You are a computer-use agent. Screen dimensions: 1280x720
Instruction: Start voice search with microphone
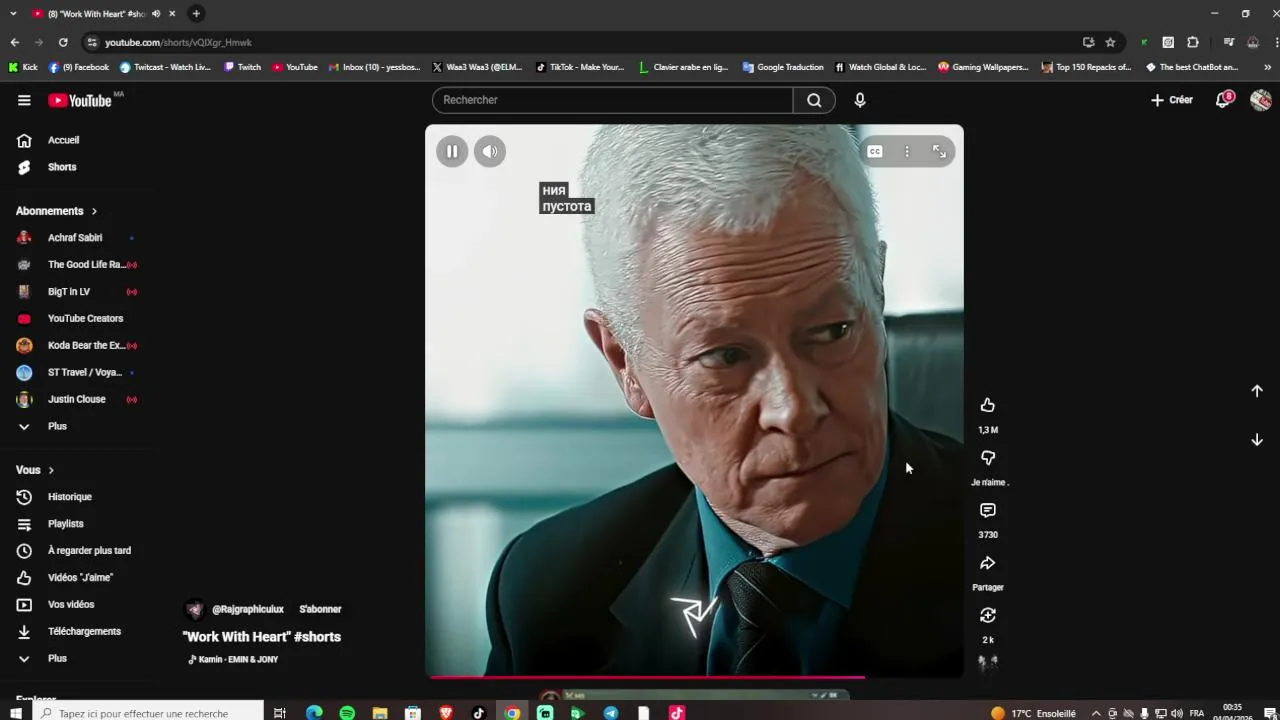860,100
